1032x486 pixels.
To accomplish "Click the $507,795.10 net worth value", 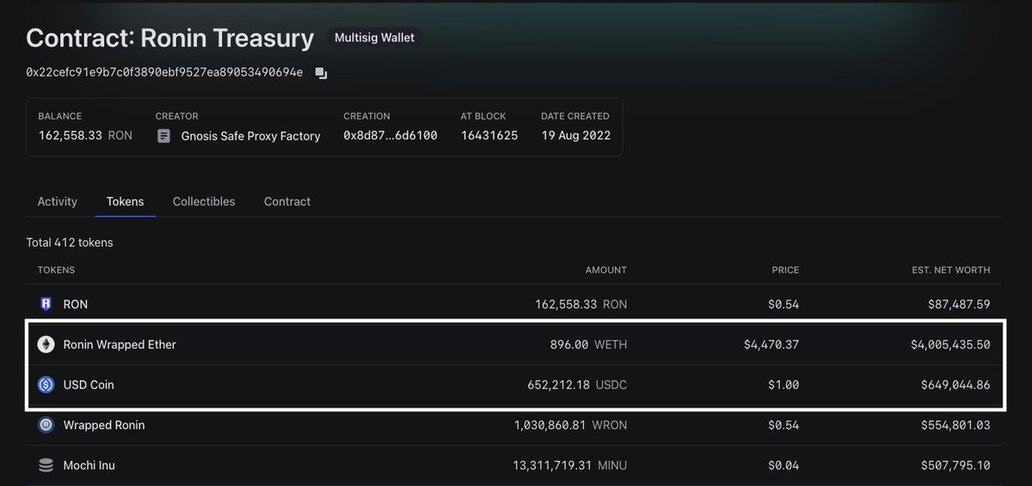I will 956,466.
